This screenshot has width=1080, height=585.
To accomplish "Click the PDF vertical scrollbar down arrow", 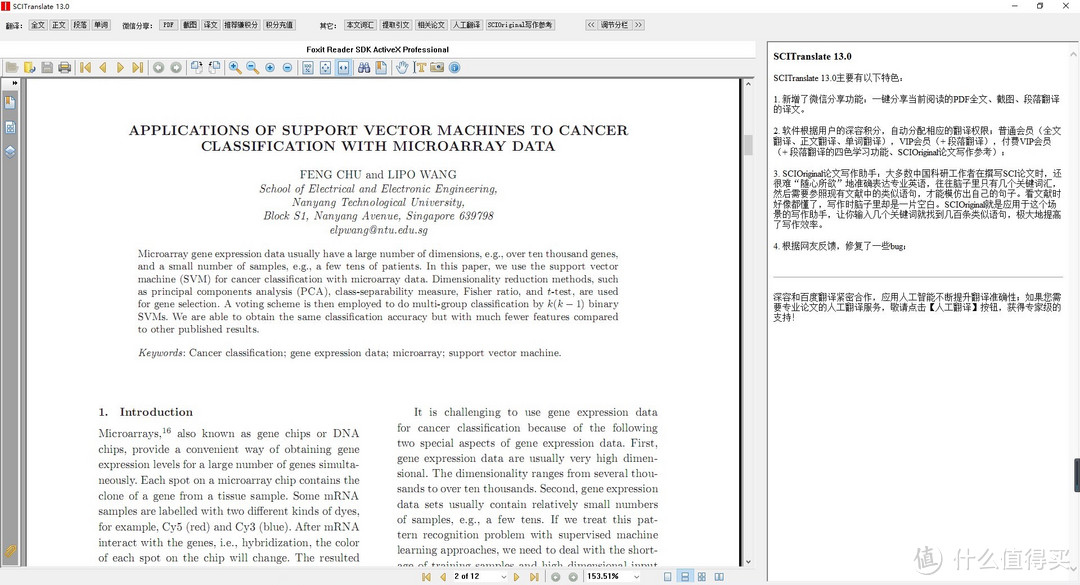I will (749, 562).
